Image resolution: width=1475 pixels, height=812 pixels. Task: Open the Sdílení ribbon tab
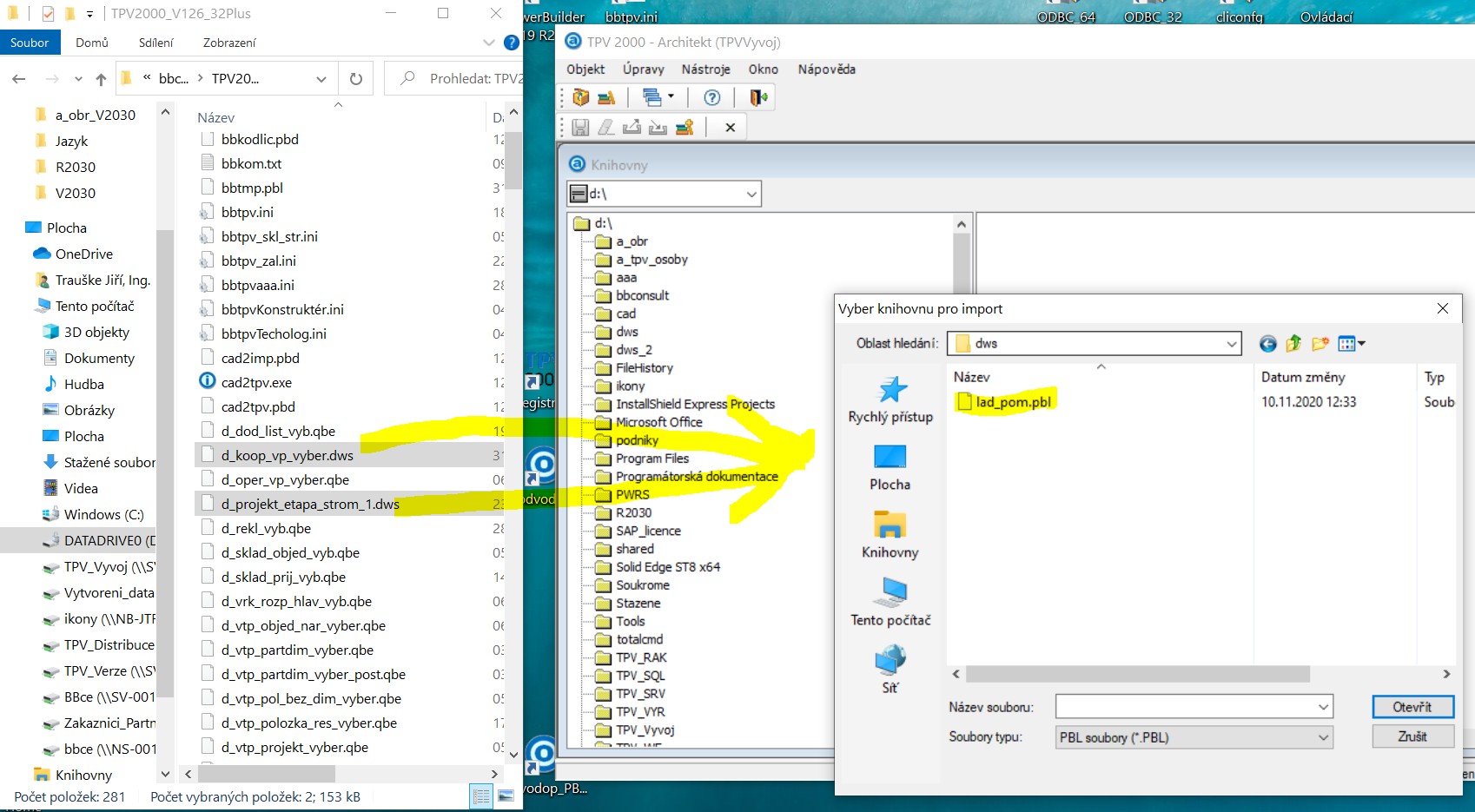pyautogui.click(x=156, y=43)
